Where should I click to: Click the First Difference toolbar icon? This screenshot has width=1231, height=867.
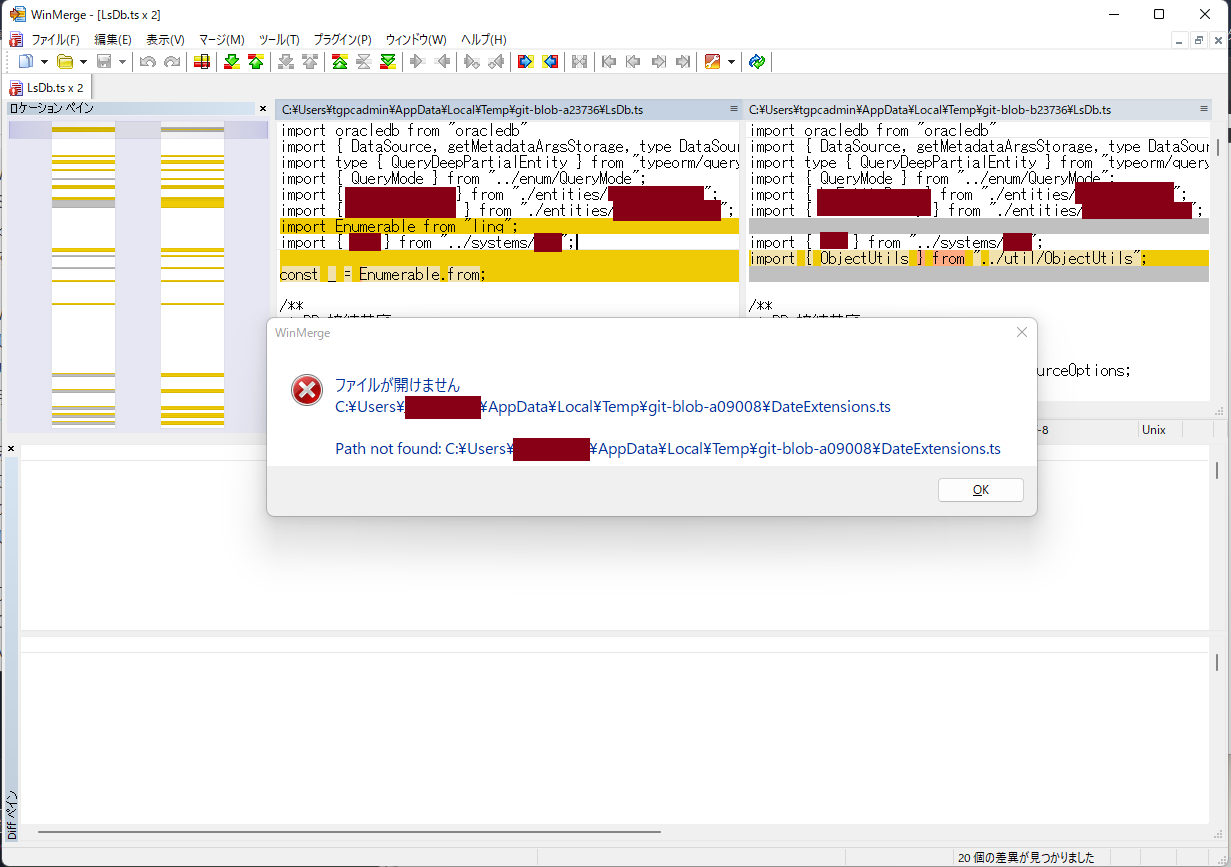point(339,62)
